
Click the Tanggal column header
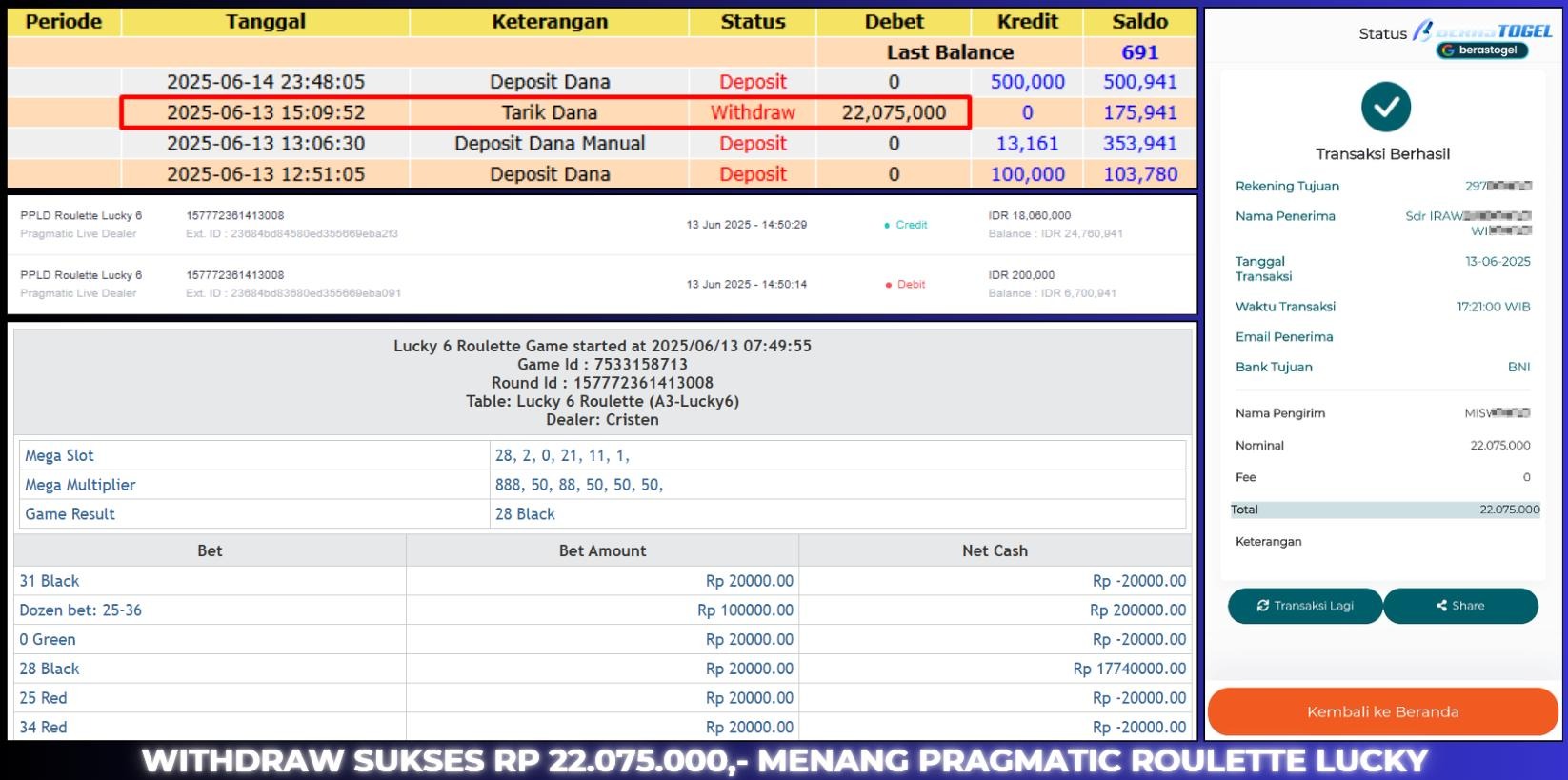point(266,22)
